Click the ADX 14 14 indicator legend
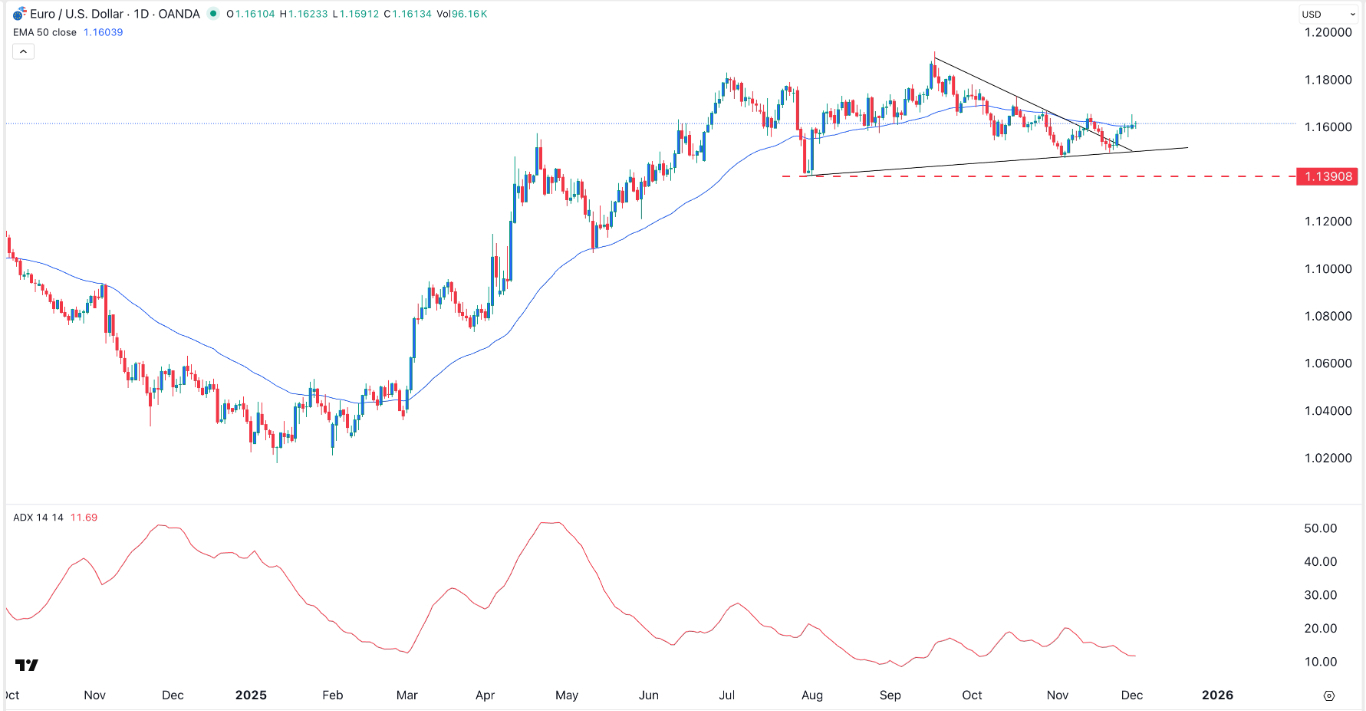 (40, 515)
